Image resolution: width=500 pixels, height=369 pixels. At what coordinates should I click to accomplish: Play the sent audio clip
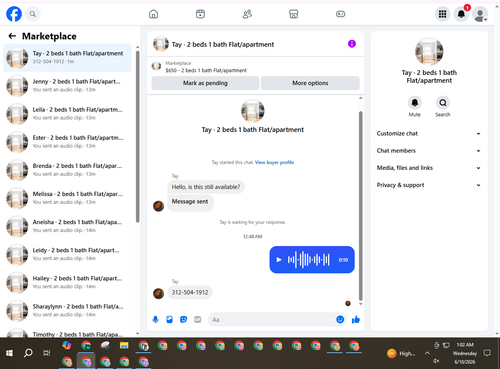tap(279, 260)
